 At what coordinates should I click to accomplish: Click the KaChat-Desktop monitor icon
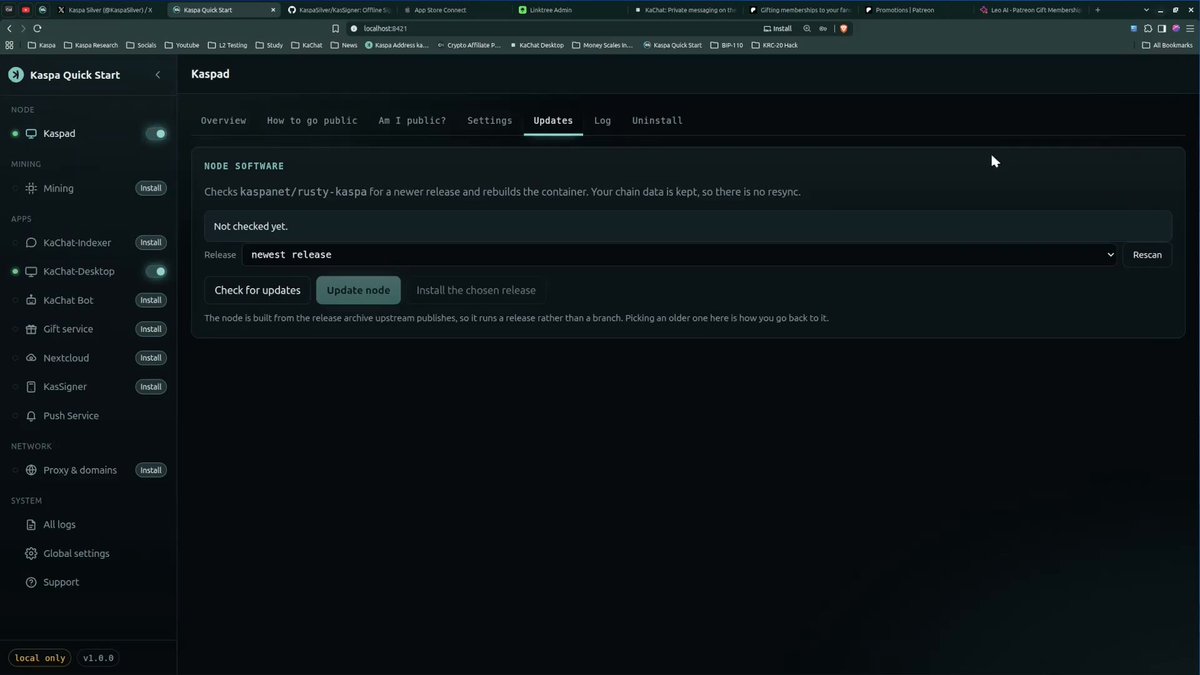(31, 271)
